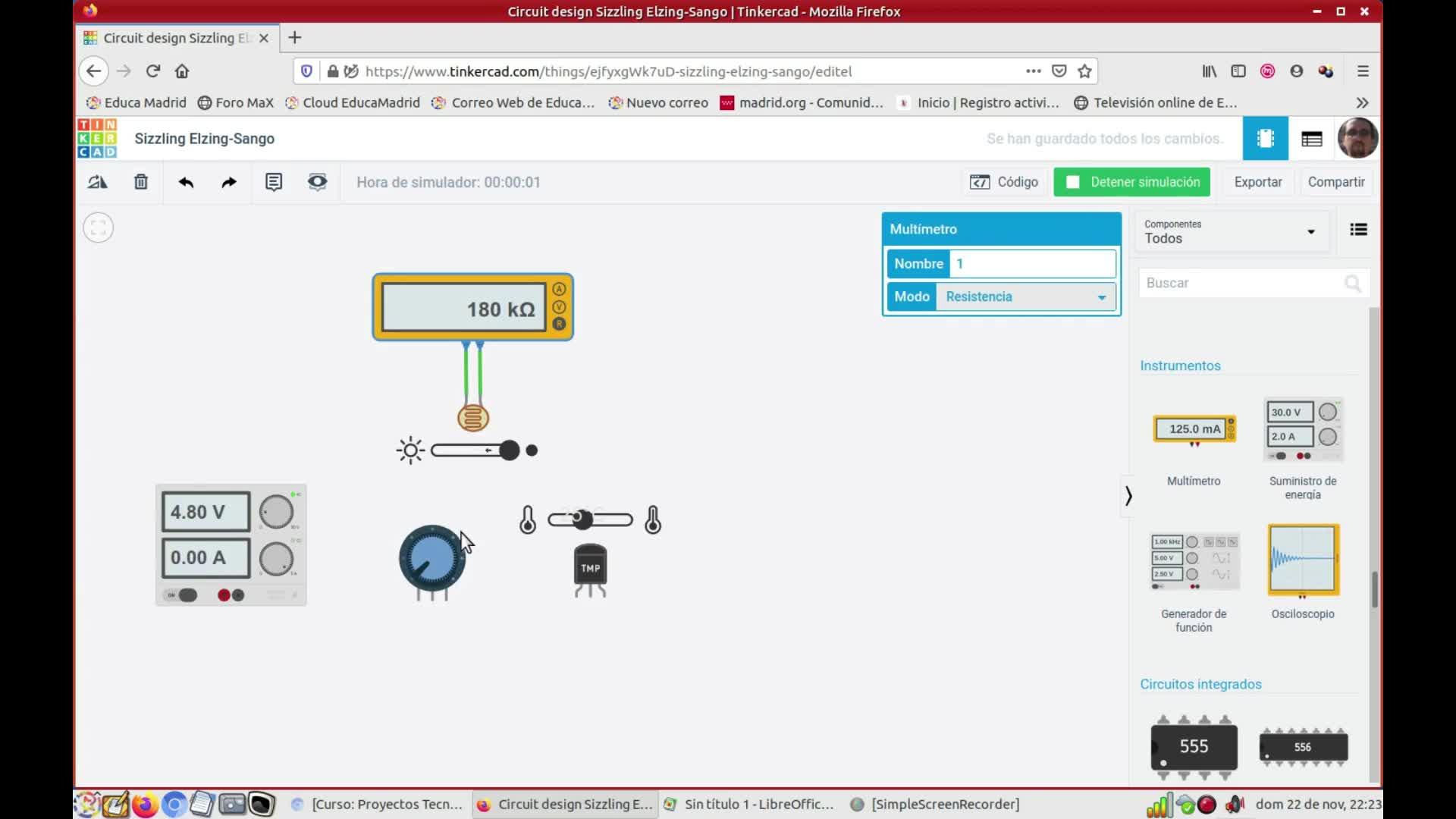Open the Modo Resistencia dropdown
This screenshot has width=1456, height=819.
(1025, 297)
